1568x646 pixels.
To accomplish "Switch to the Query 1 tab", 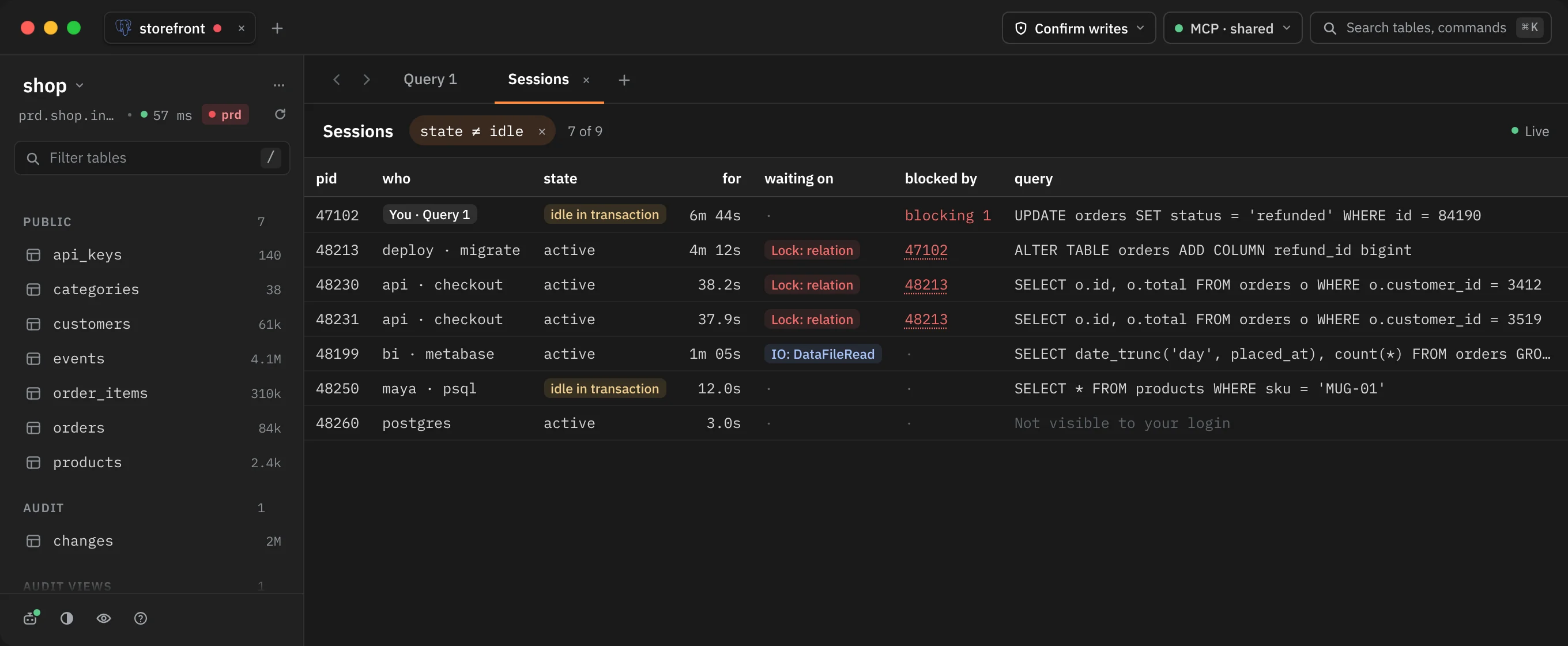I will [429, 80].
